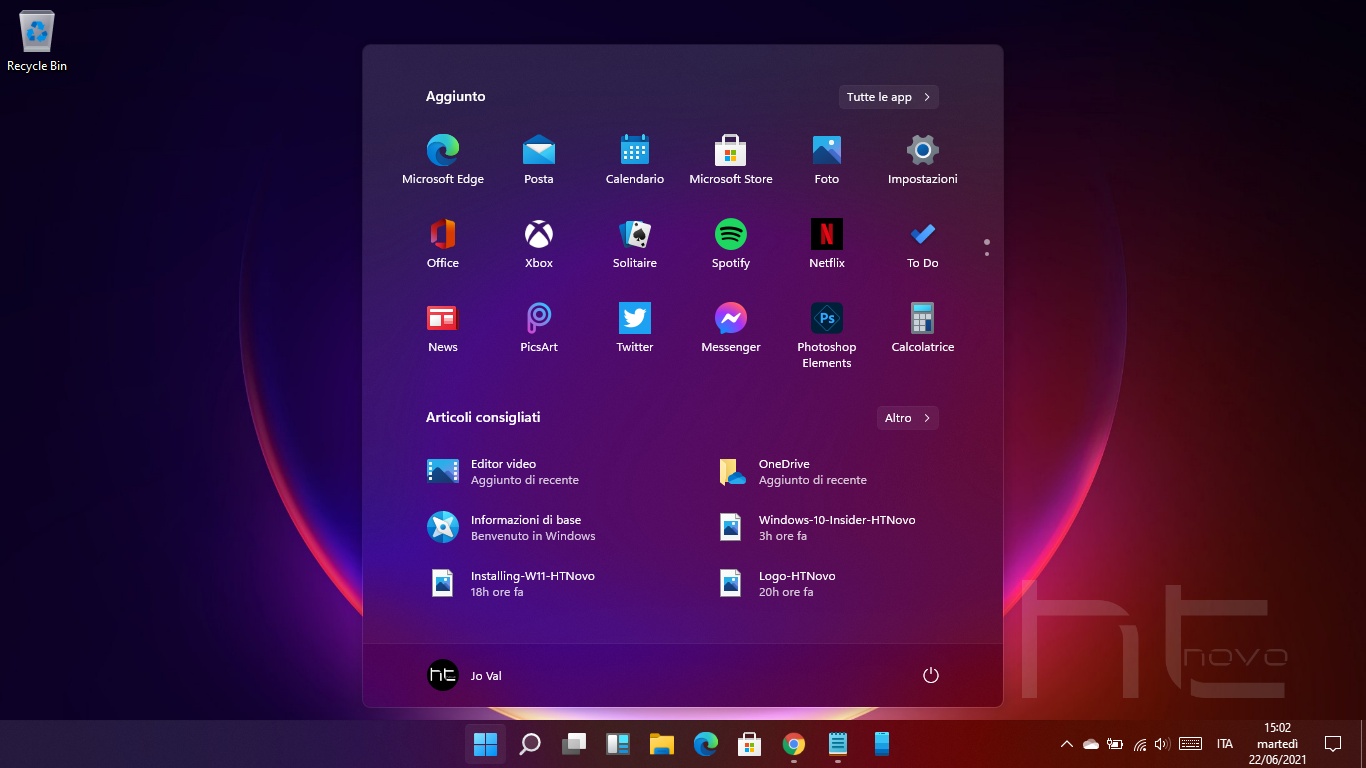
Task: Open the To Do app
Action: (x=923, y=244)
